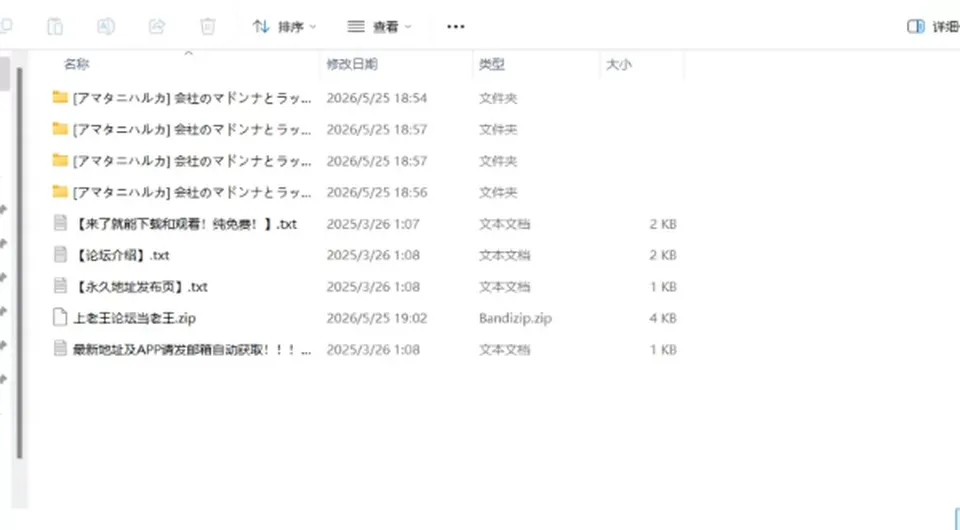960x530 pixels.
Task: Click the date 2025/3/26 1:07
Action: pos(373,224)
